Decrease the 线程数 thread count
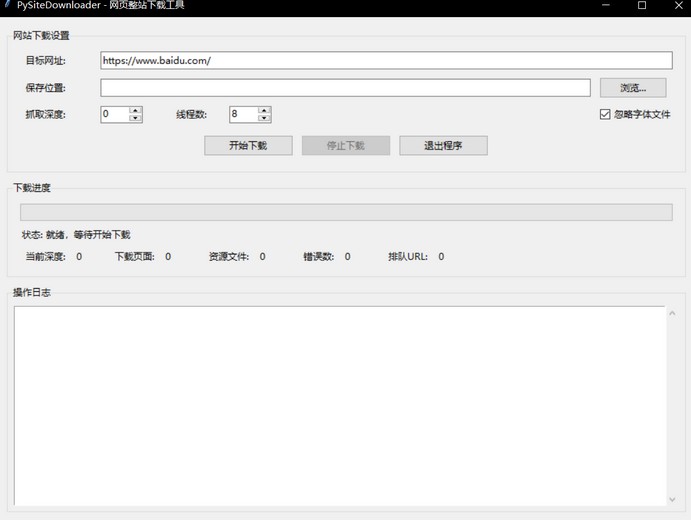This screenshot has height=520, width=691. (264, 118)
